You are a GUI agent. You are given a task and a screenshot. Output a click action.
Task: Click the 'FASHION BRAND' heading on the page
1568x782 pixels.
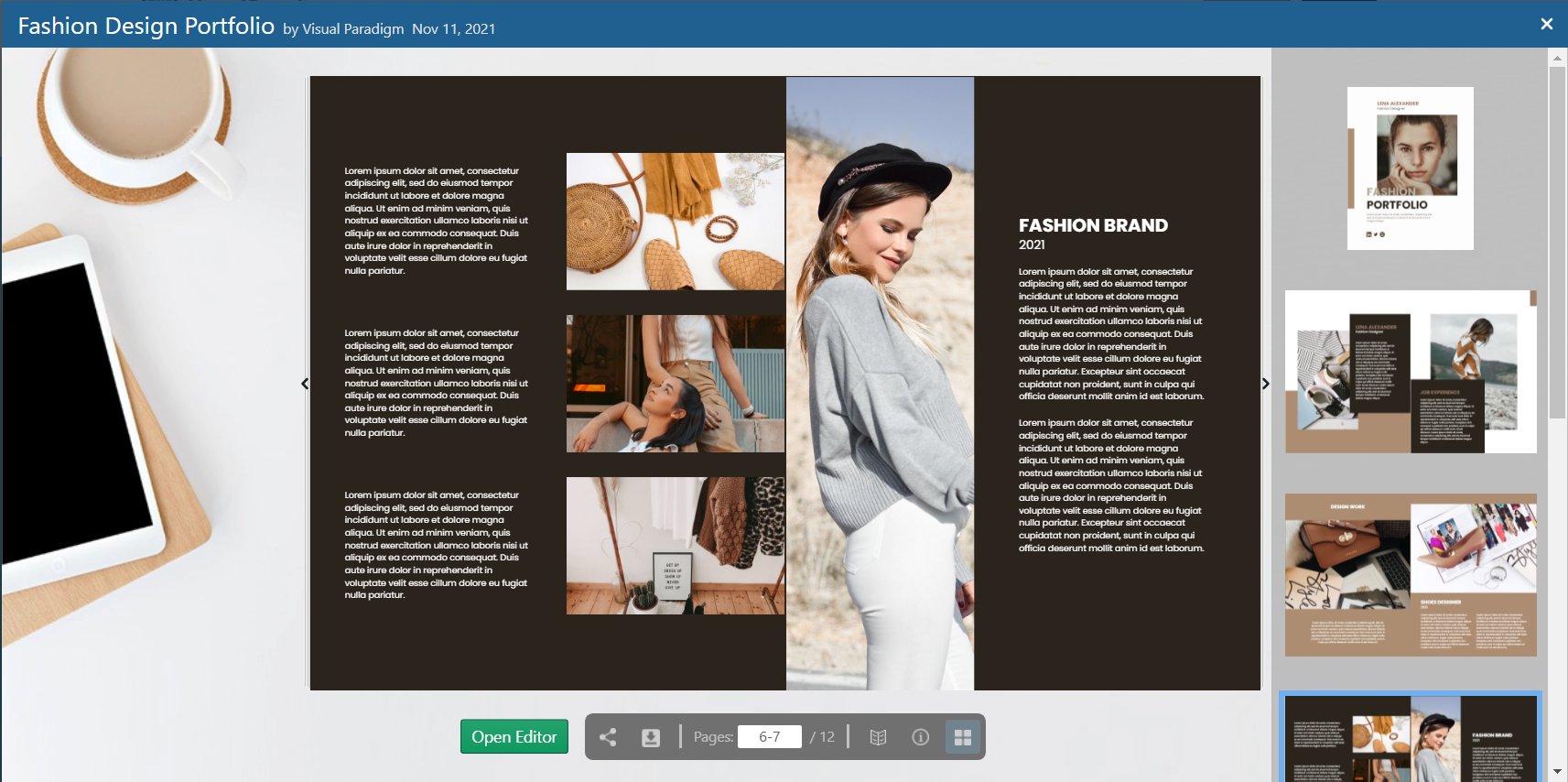pos(1093,225)
